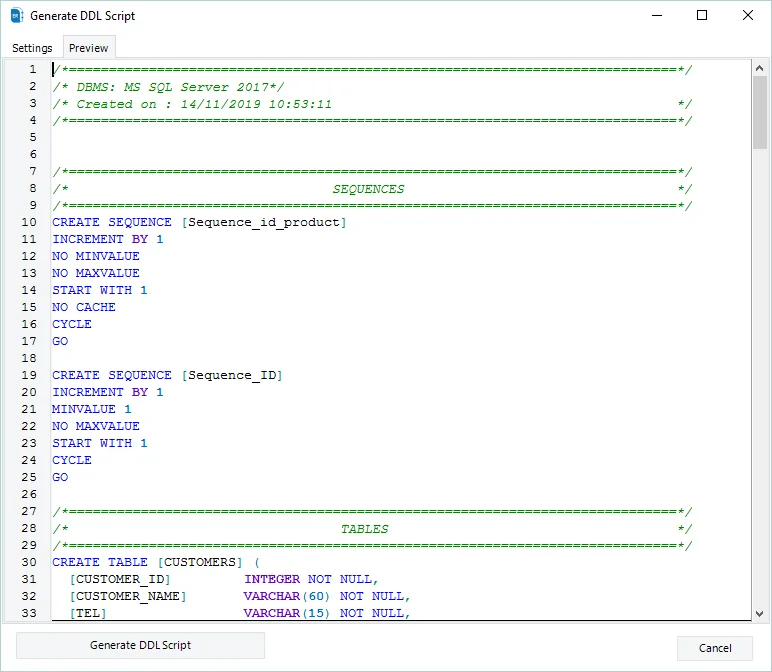Click the 'CREATE TABLE [CUSTOMERS]' line
Image resolution: width=772 pixels, height=672 pixels.
pos(156,562)
